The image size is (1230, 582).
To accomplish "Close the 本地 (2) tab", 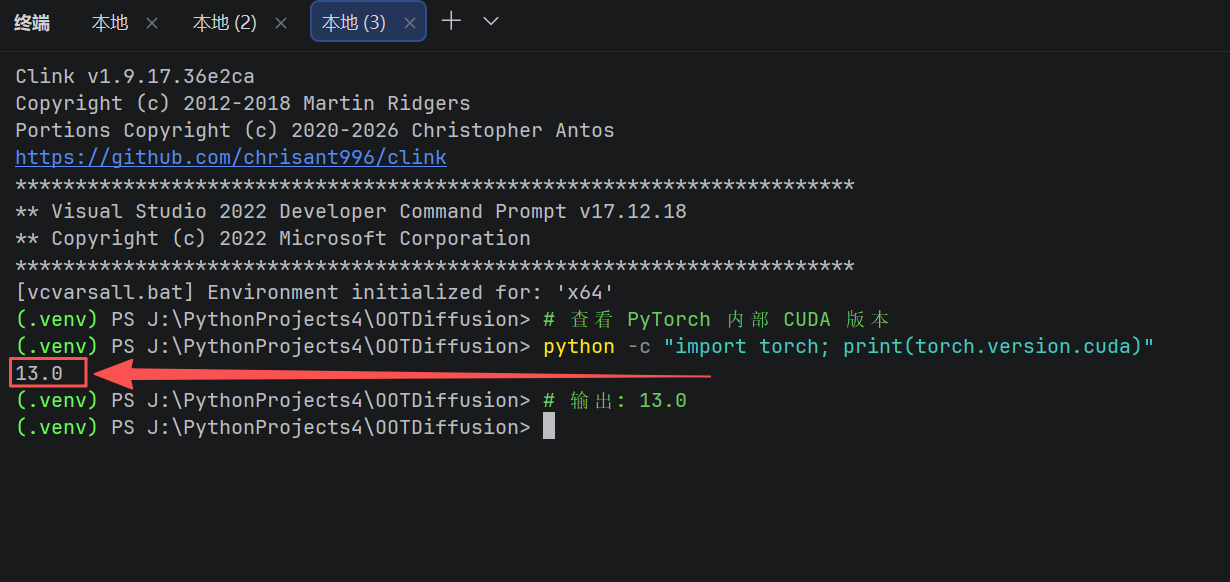I will [x=280, y=22].
